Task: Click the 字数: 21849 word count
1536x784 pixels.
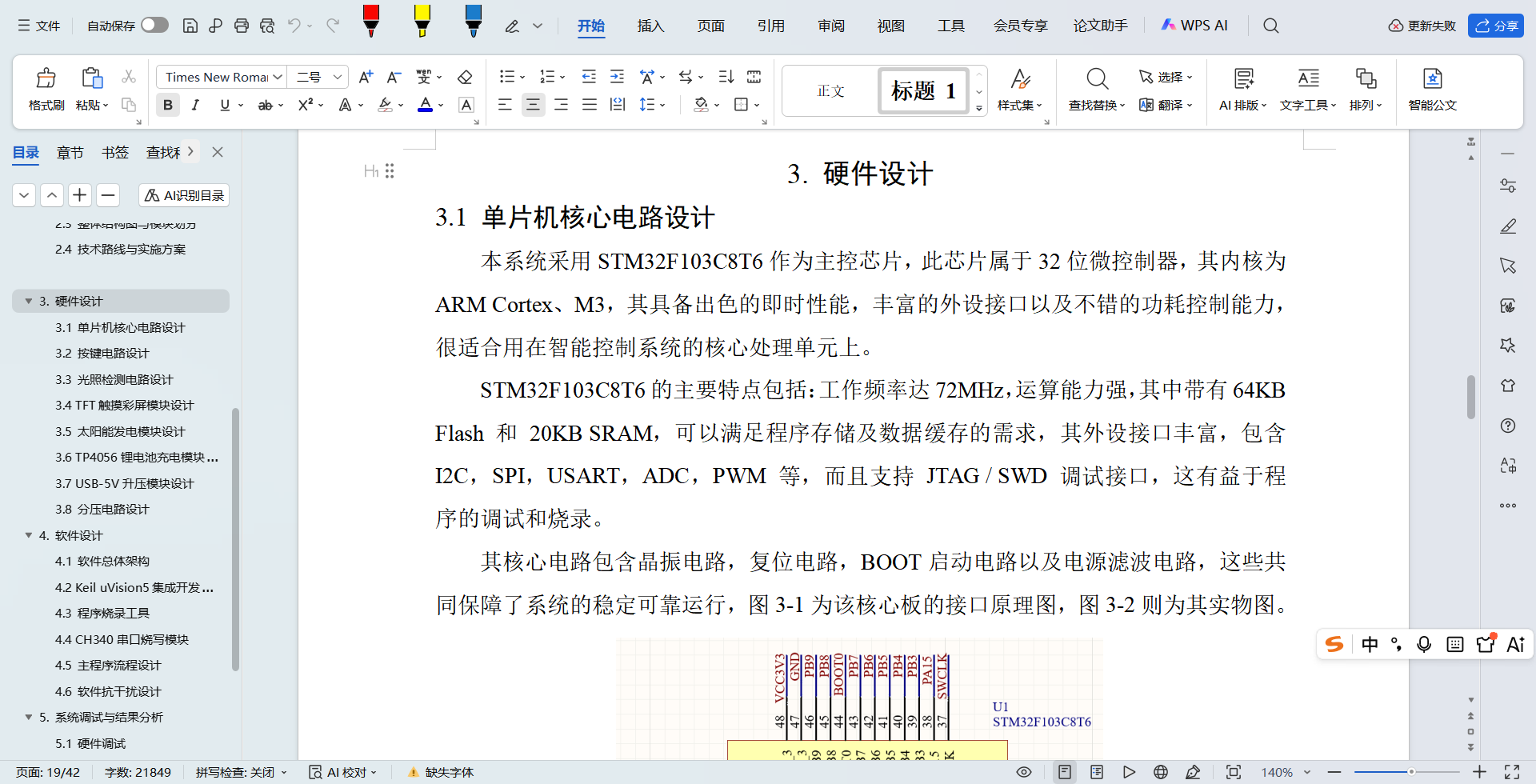Action: pos(138,772)
